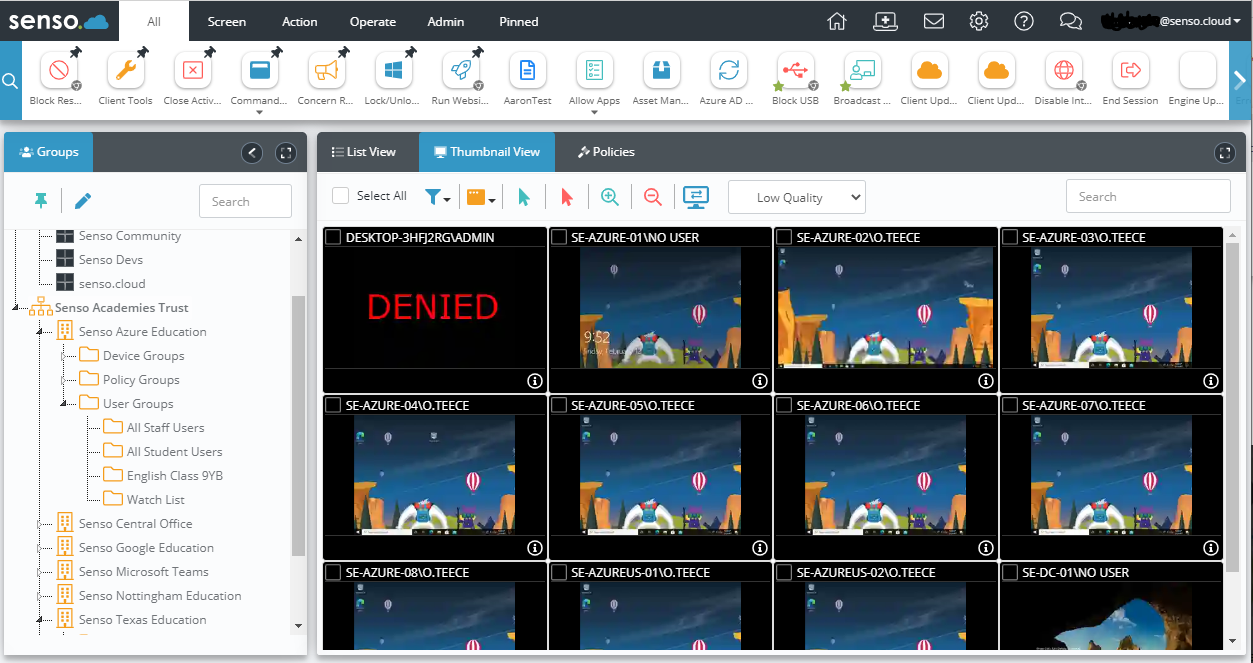The image size is (1253, 663).
Task: Open the help question mark icon
Action: coord(1024,21)
